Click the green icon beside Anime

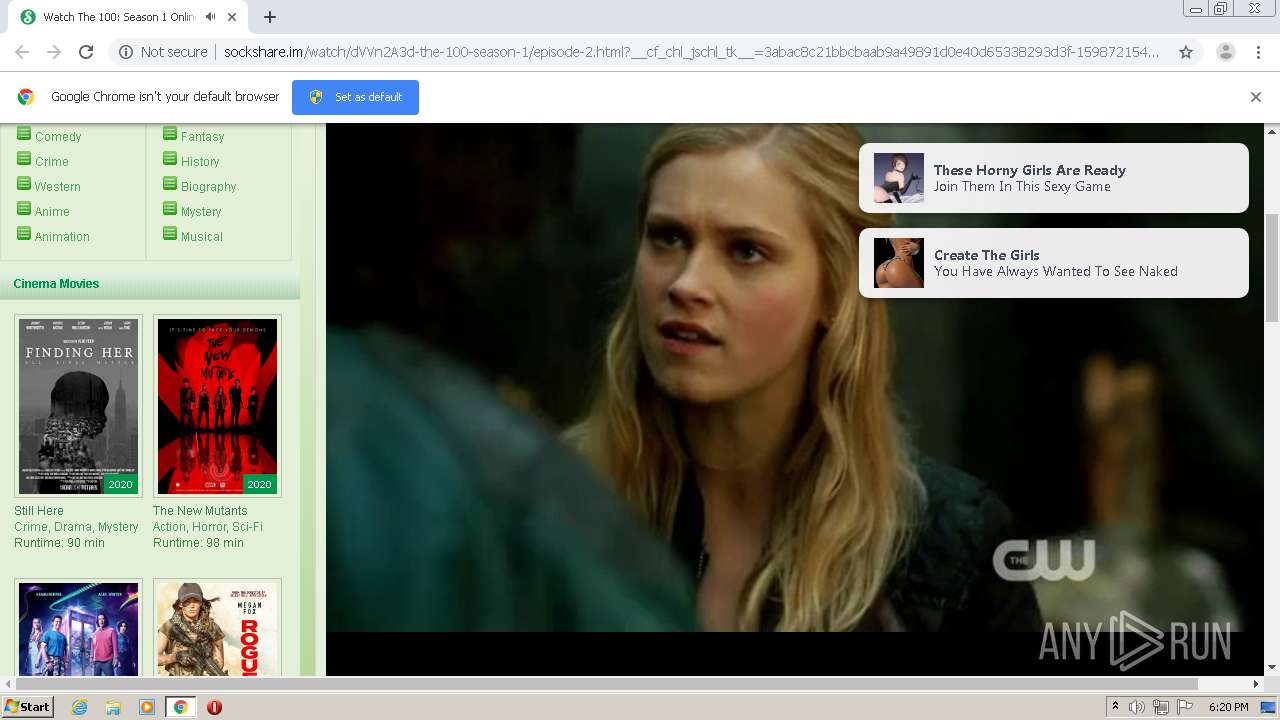point(24,208)
